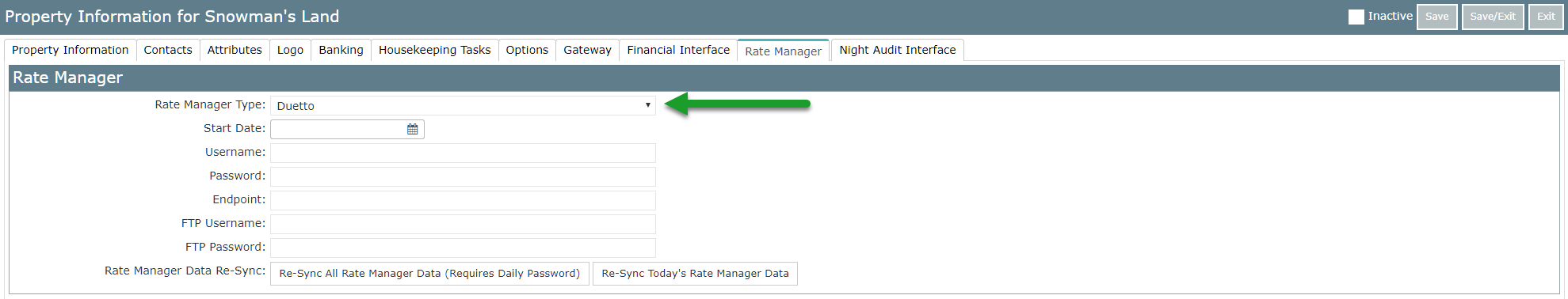Image resolution: width=1568 pixels, height=299 pixels.
Task: Tick the Inactive checkbox
Action: (1356, 17)
